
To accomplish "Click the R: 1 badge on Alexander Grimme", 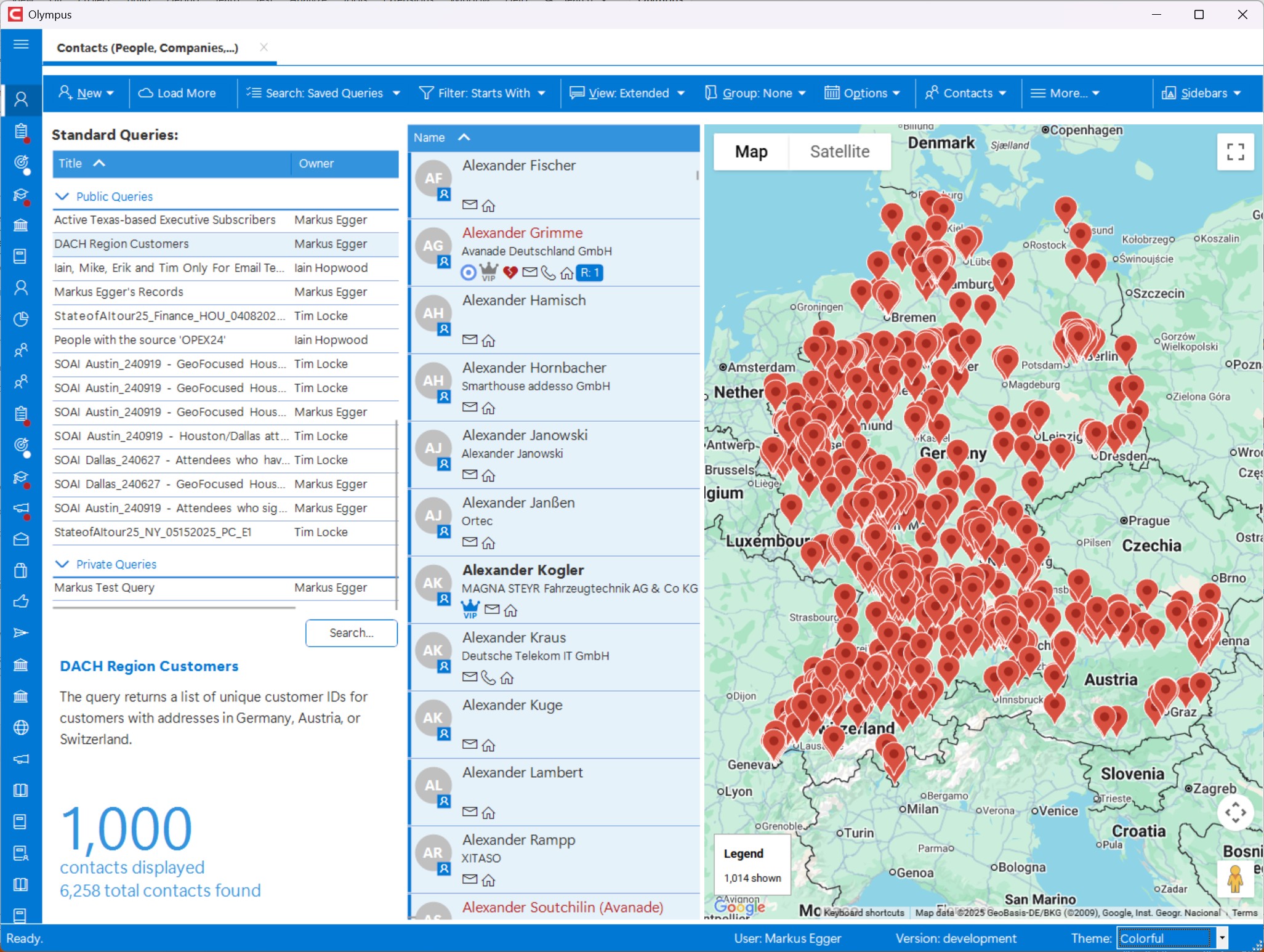I will point(590,272).
